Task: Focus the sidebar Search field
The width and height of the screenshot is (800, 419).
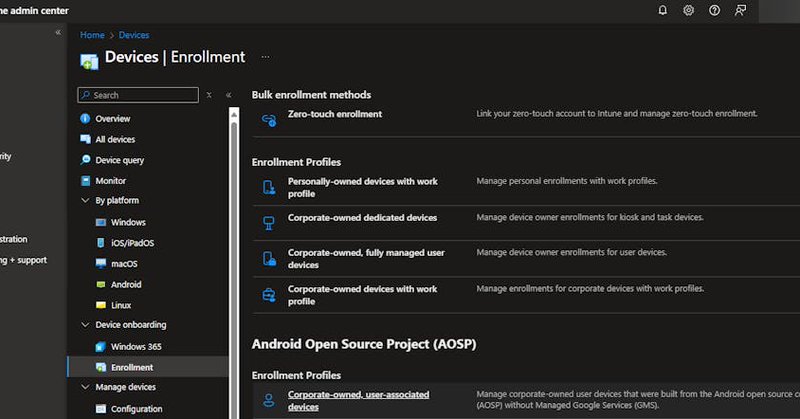Action: 138,95
